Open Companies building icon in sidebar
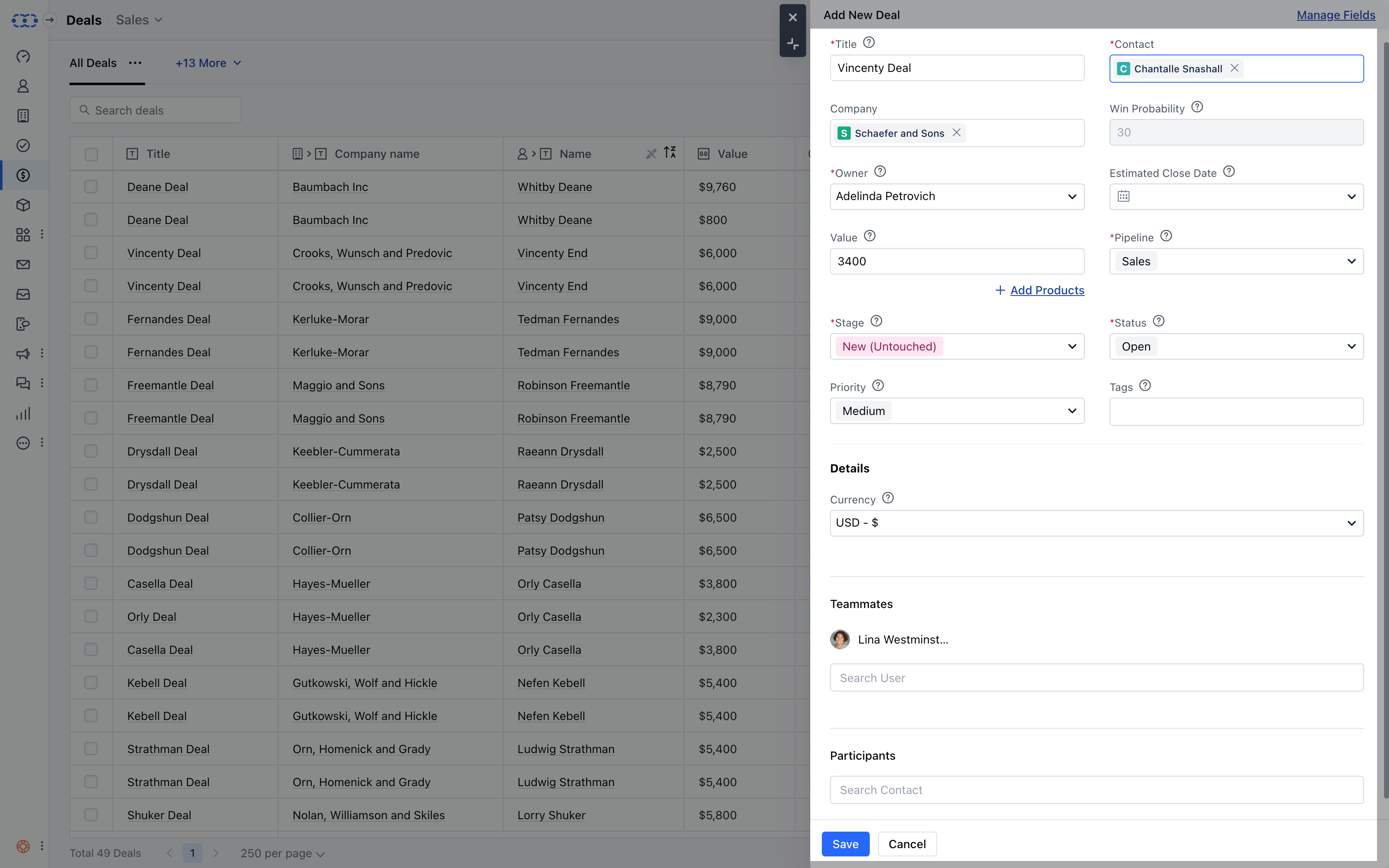 23,116
